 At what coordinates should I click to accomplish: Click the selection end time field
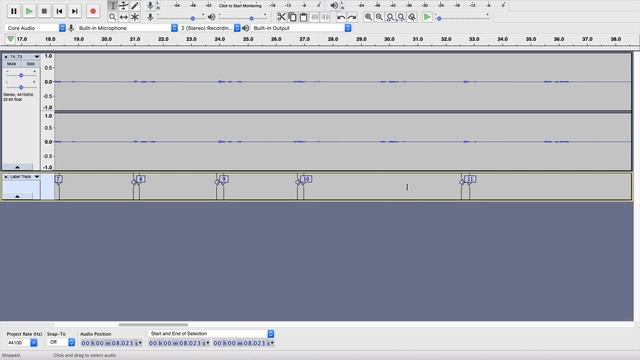coord(243,343)
